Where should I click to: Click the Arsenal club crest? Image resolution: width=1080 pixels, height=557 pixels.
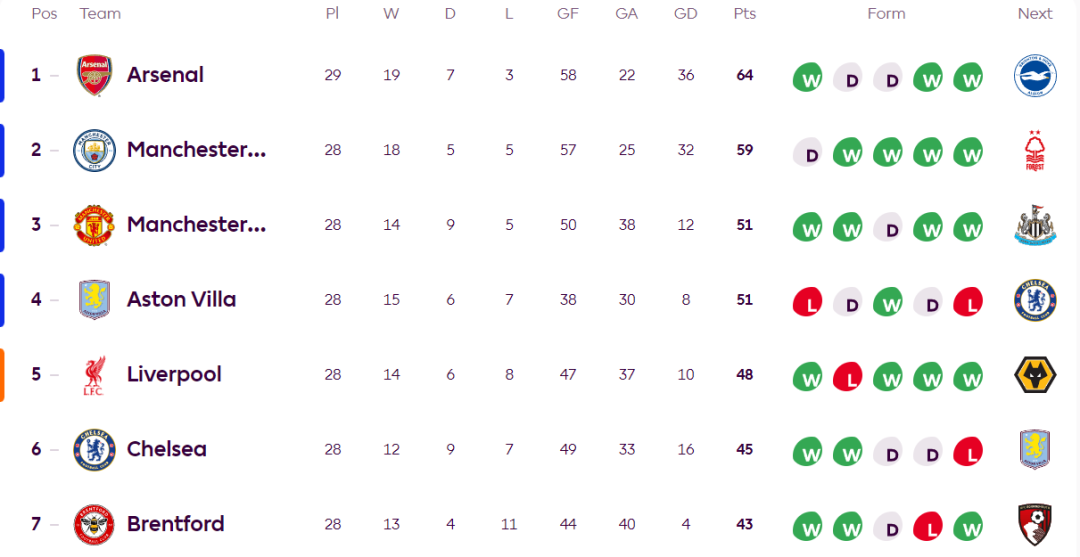(95, 75)
